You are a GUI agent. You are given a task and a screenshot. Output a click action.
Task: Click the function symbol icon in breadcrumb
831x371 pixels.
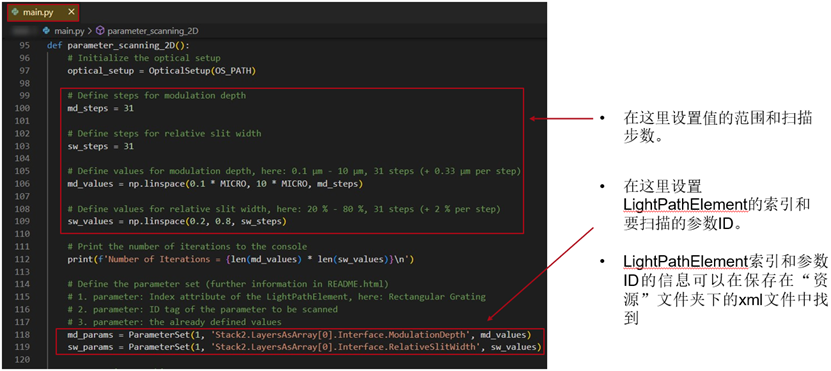pos(101,31)
